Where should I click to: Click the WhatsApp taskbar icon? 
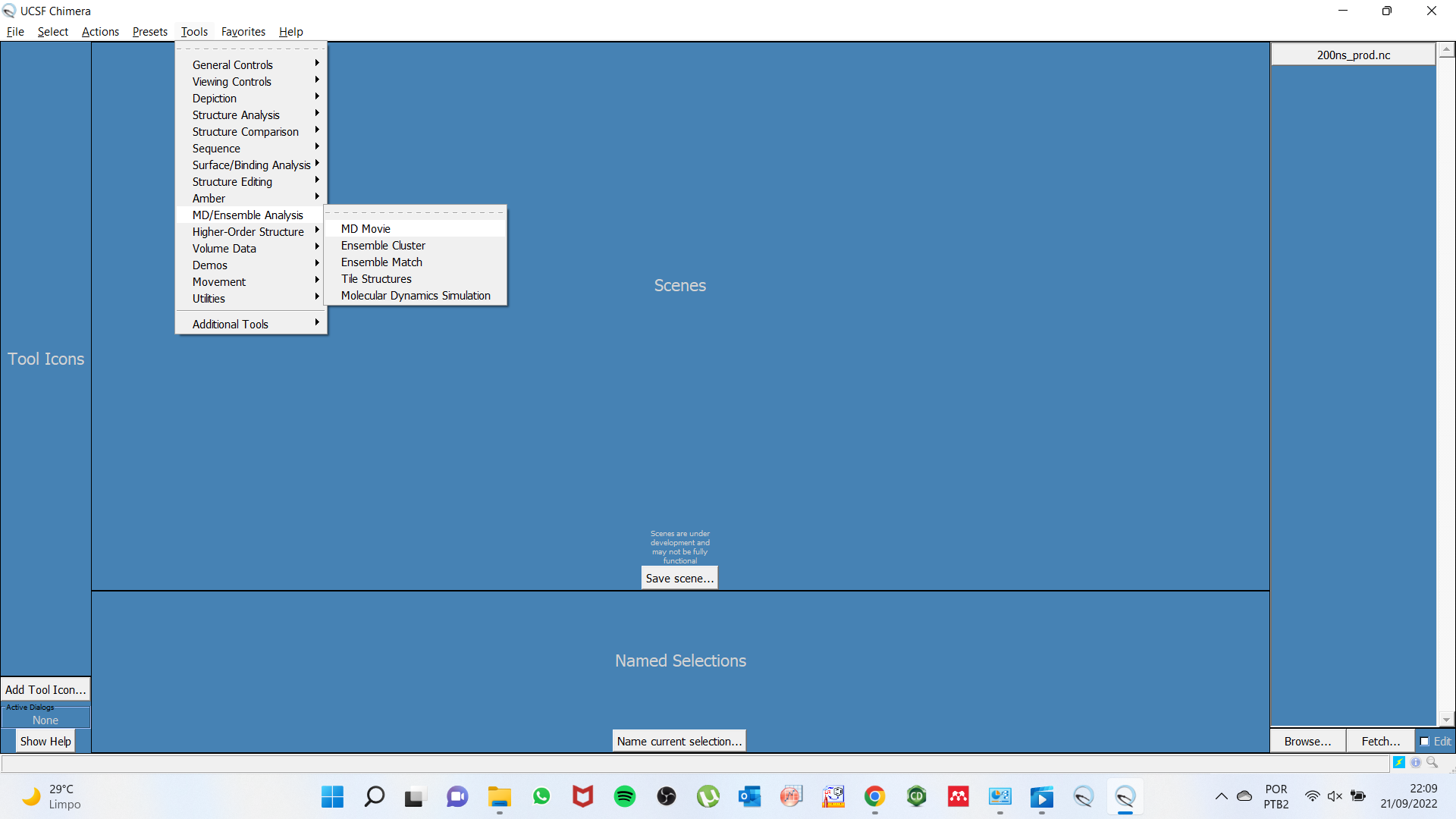pyautogui.click(x=541, y=796)
